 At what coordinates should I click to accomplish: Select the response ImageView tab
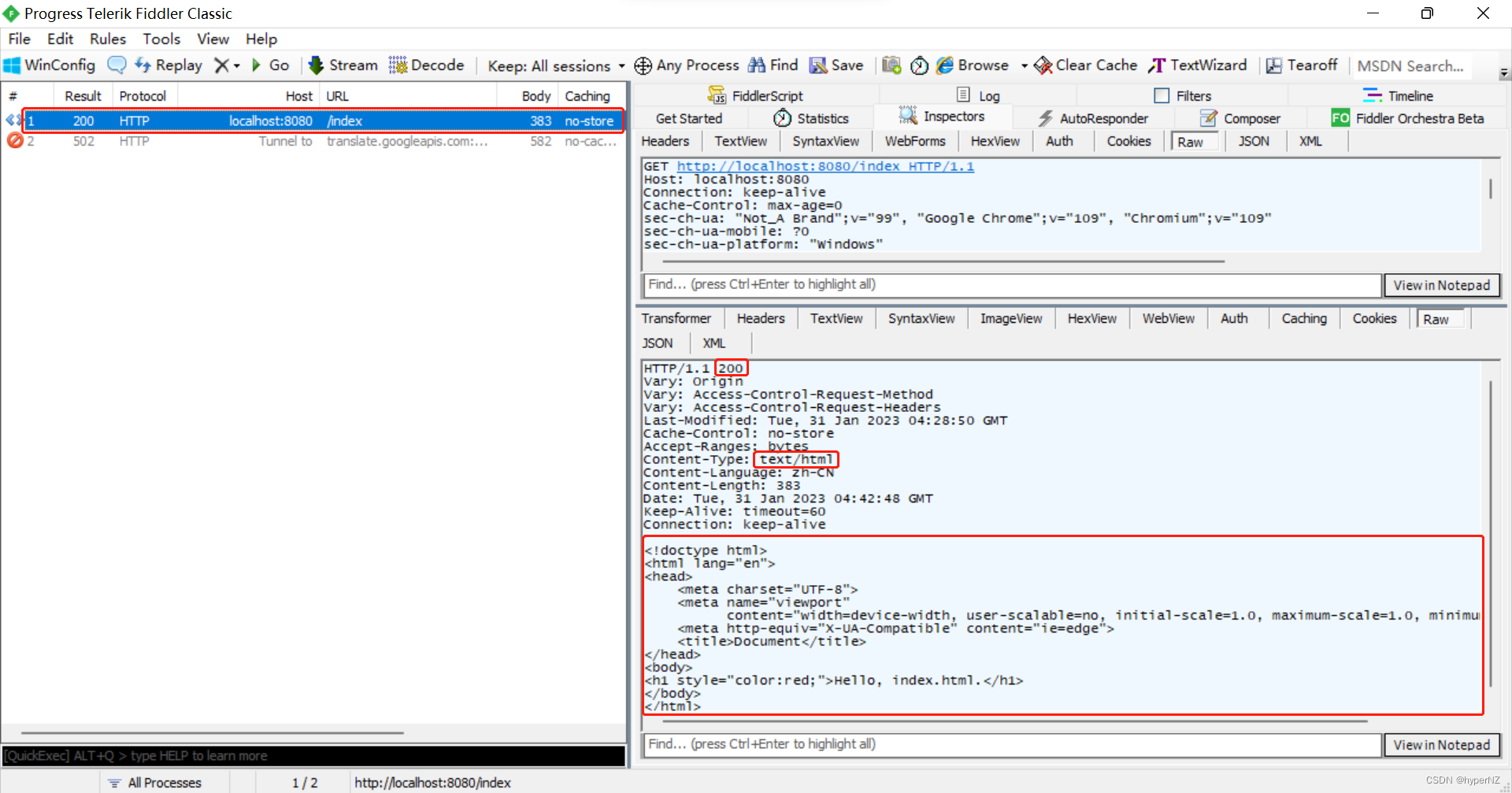[1011, 318]
